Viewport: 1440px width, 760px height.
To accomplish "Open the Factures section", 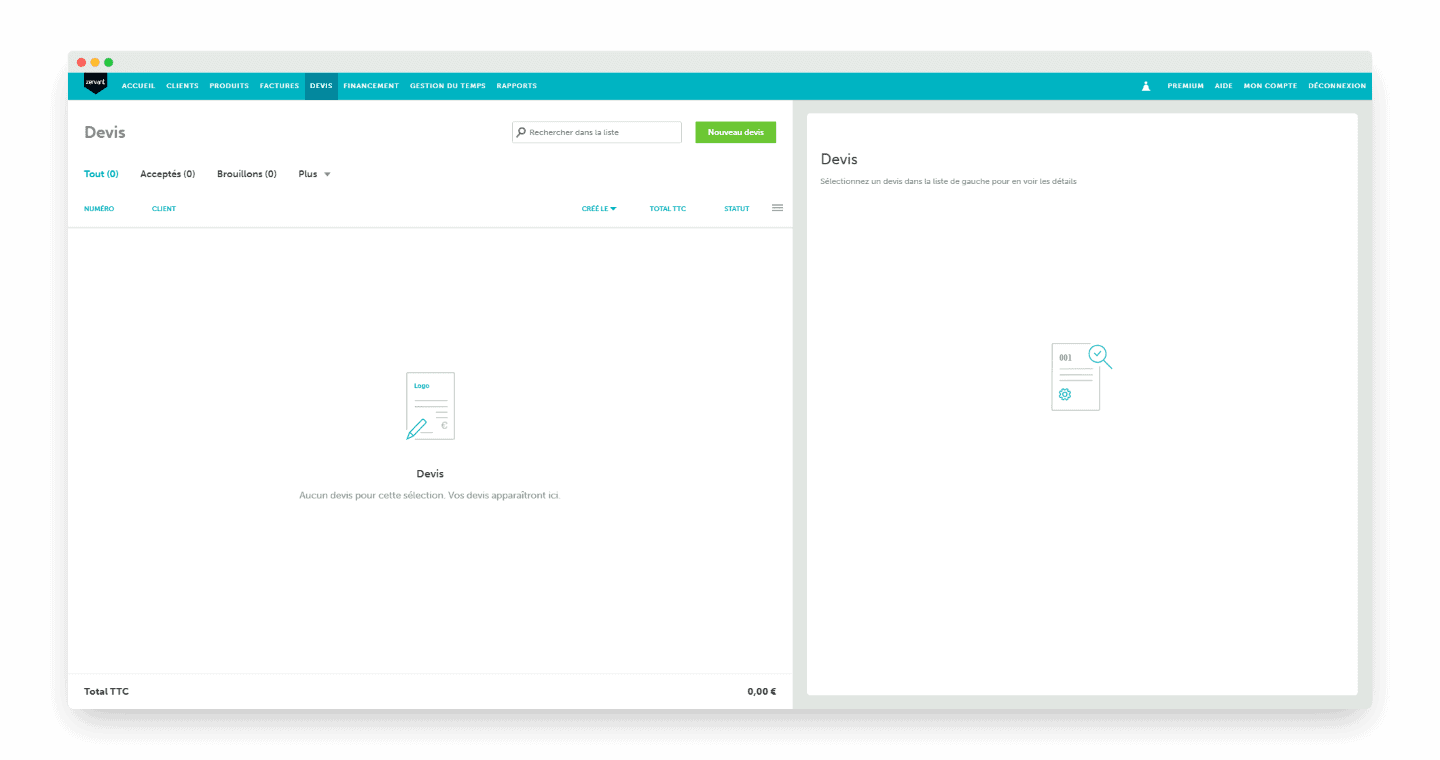I will (x=279, y=86).
